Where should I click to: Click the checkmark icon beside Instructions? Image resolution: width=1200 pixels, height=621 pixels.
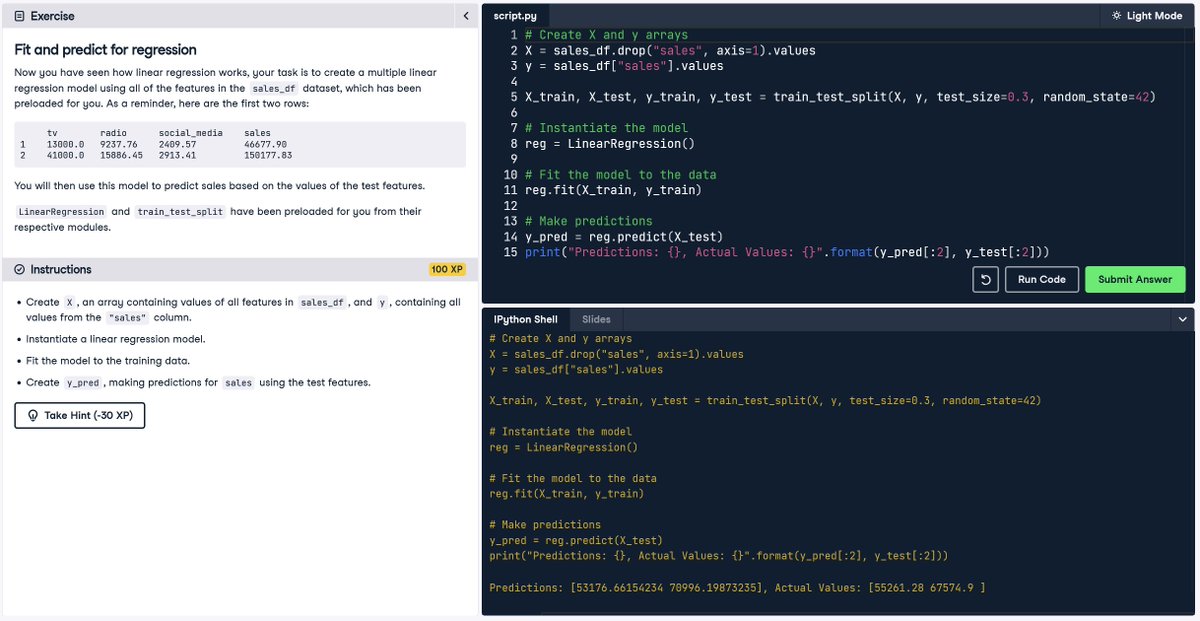pyautogui.click(x=20, y=269)
